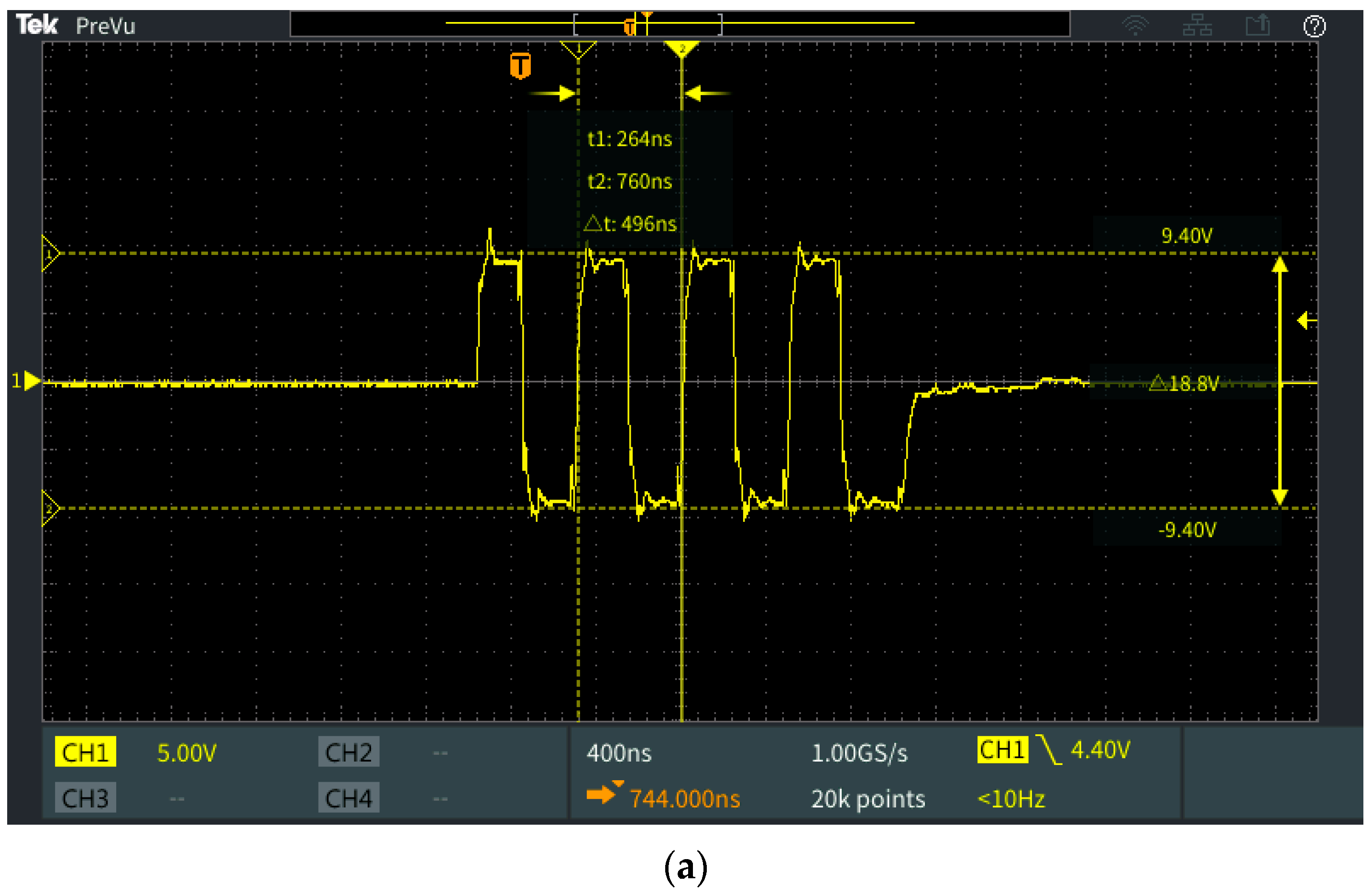The image size is (1372, 895).
Task: Click the Wi-Fi status icon
Action: 1135,26
